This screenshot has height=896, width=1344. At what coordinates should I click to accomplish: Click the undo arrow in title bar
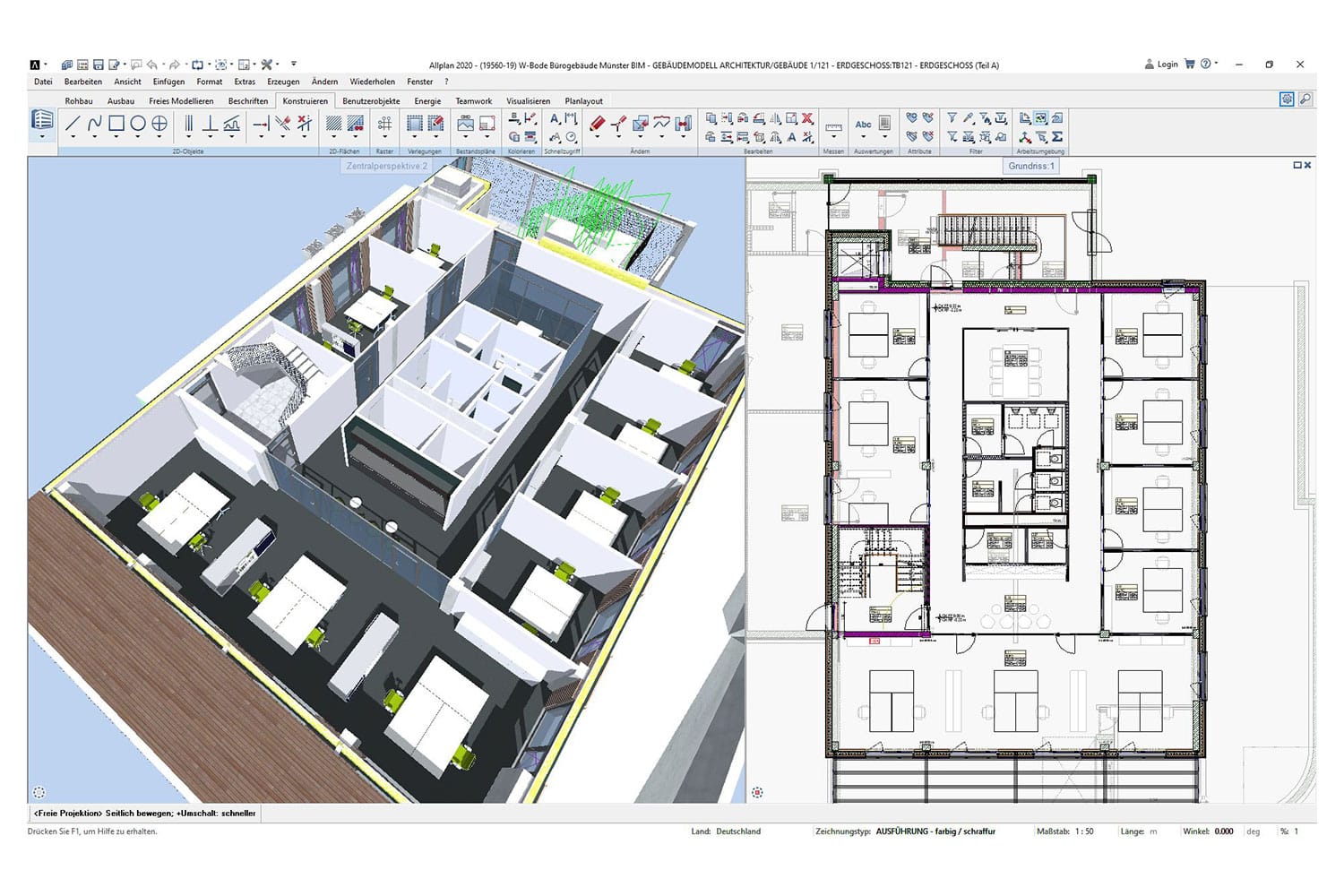tap(152, 65)
